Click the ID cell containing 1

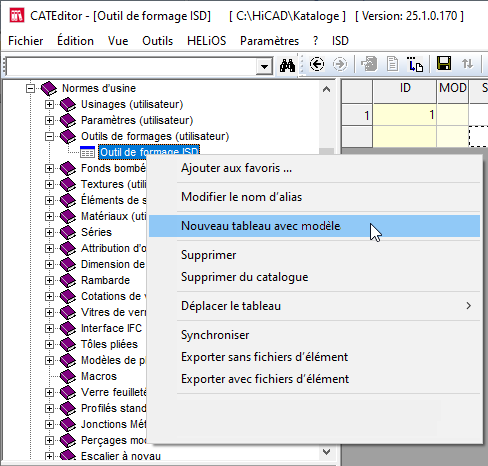(405, 115)
